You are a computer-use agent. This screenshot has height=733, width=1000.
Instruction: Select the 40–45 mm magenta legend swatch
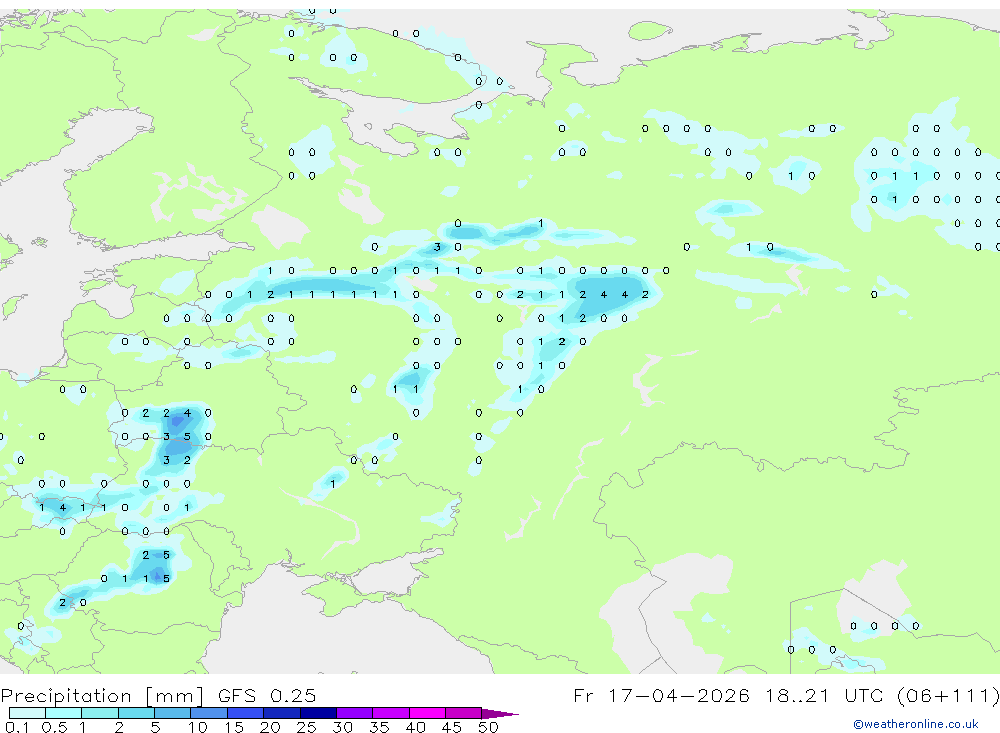pyautogui.click(x=427, y=713)
